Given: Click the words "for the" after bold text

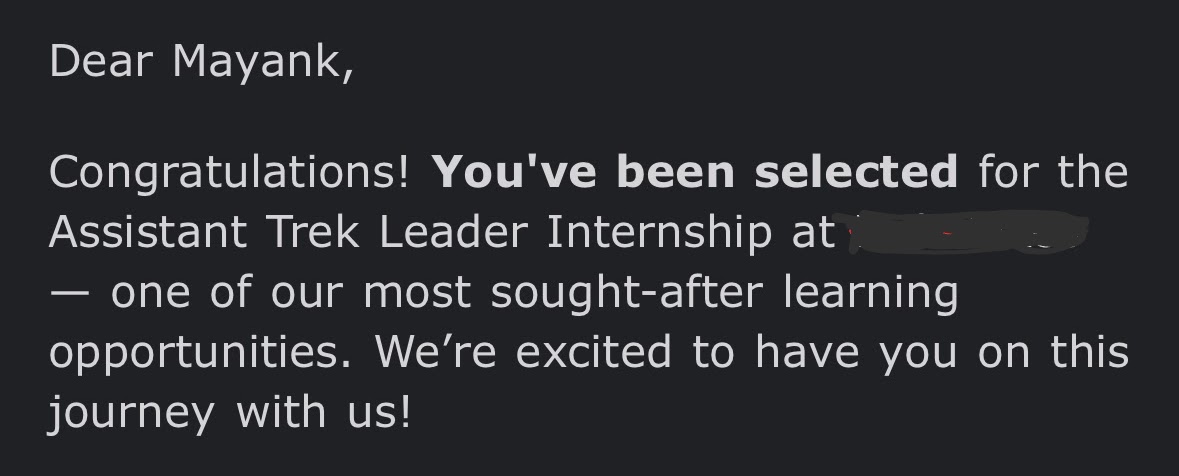Looking at the screenshot, I should coord(1053,172).
